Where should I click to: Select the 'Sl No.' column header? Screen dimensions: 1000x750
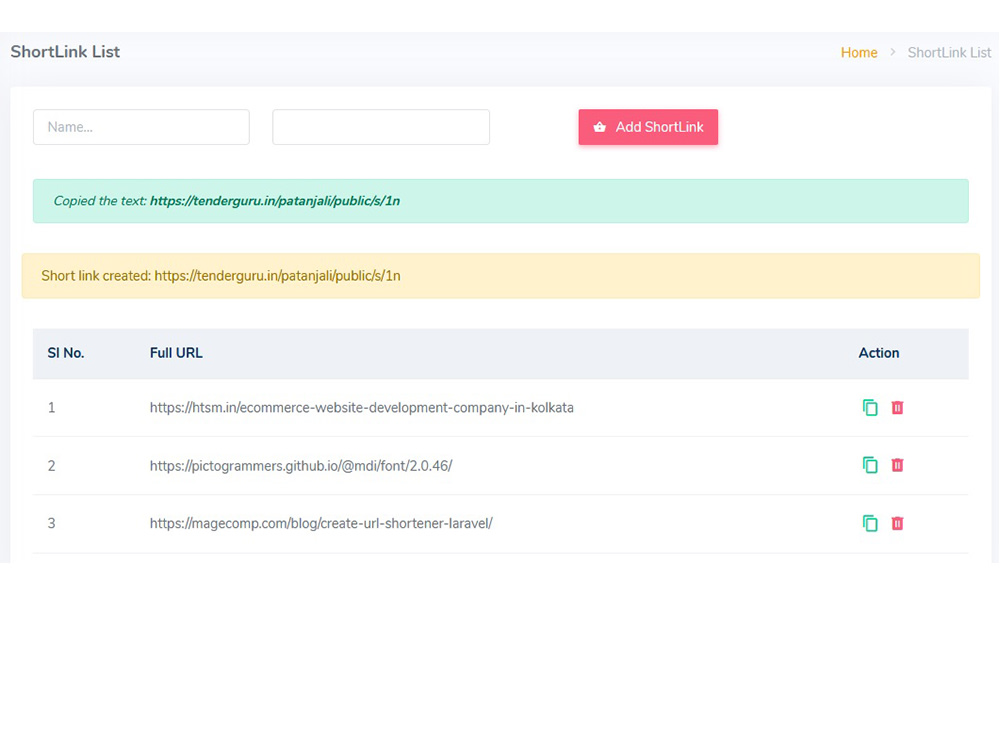(x=66, y=353)
